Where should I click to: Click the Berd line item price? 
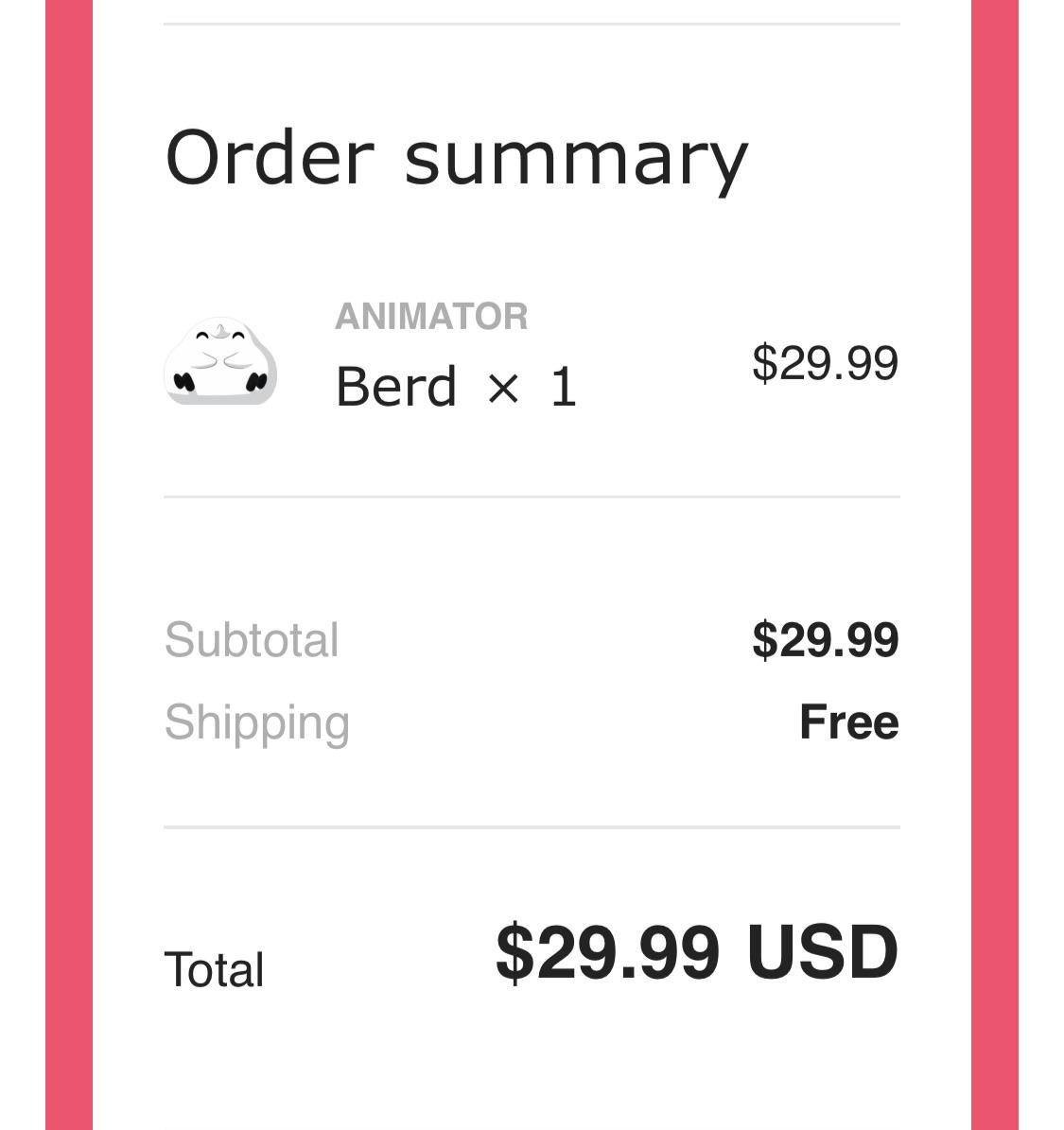(825, 363)
